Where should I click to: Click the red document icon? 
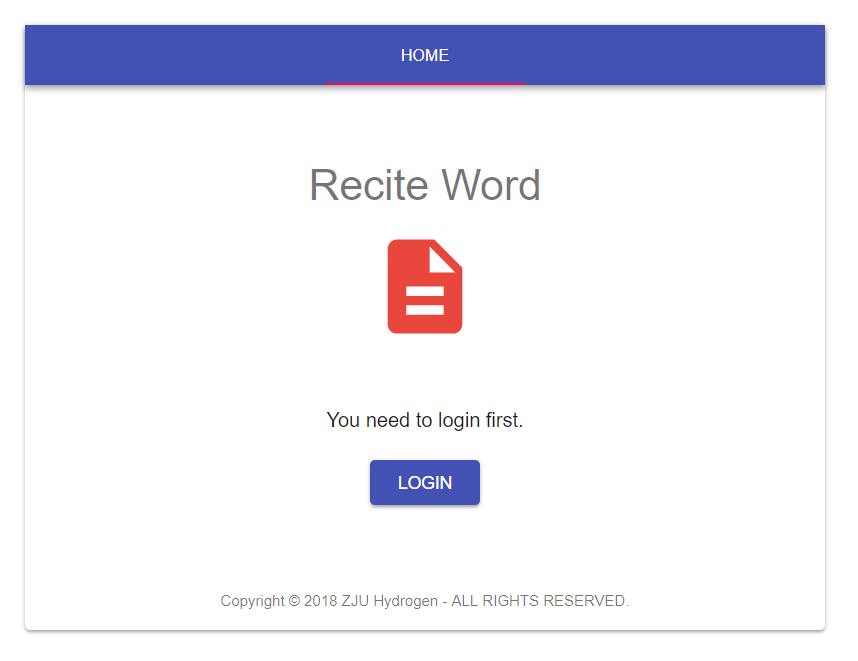coord(425,286)
